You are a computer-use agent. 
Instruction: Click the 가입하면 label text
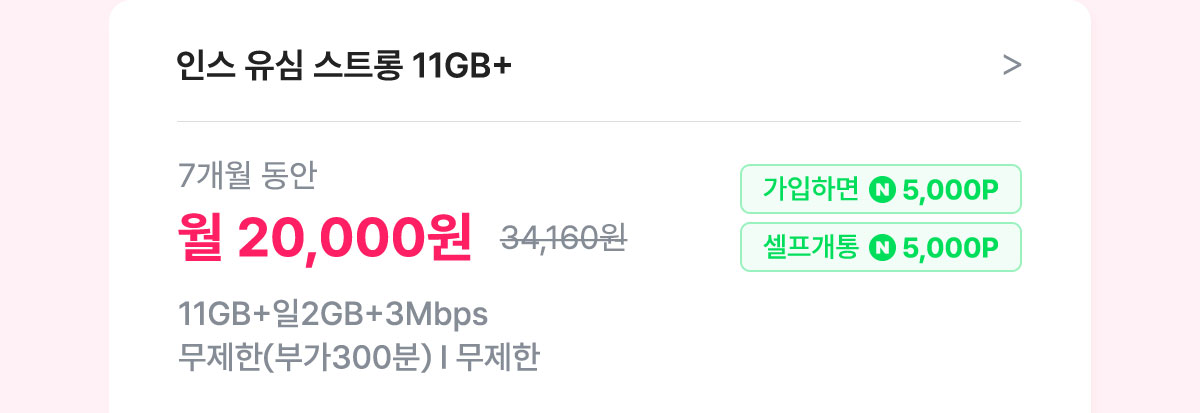(811, 189)
